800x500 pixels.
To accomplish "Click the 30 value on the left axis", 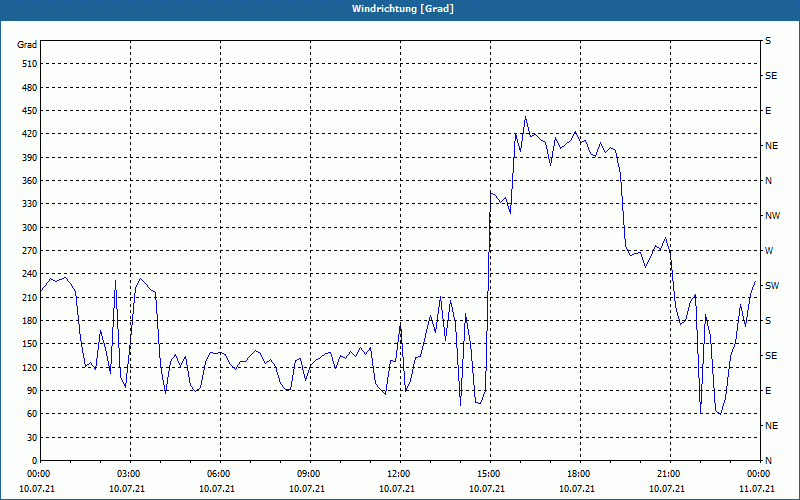I will 32,437.
